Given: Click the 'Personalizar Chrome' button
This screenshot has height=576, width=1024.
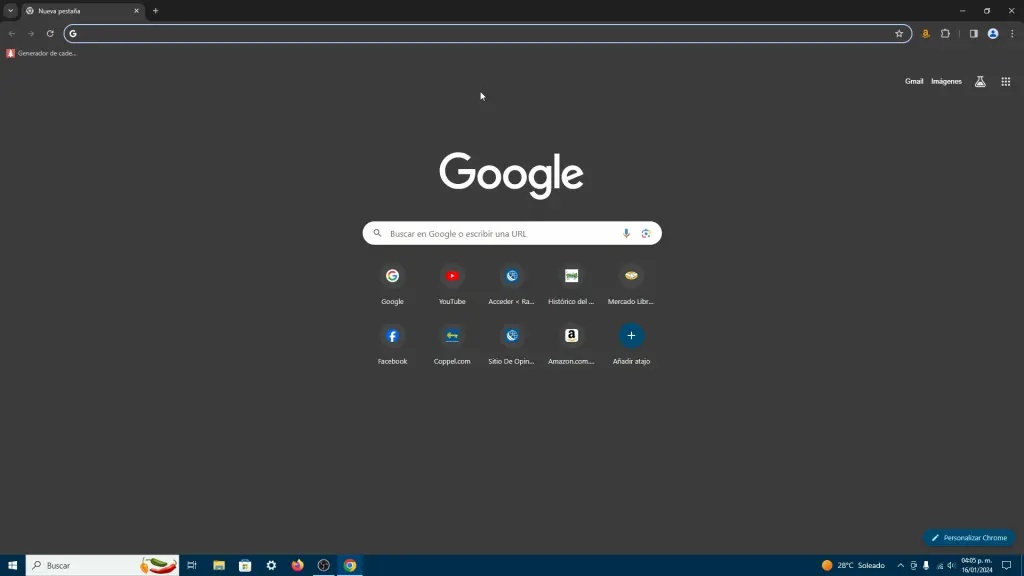Looking at the screenshot, I should point(969,537).
